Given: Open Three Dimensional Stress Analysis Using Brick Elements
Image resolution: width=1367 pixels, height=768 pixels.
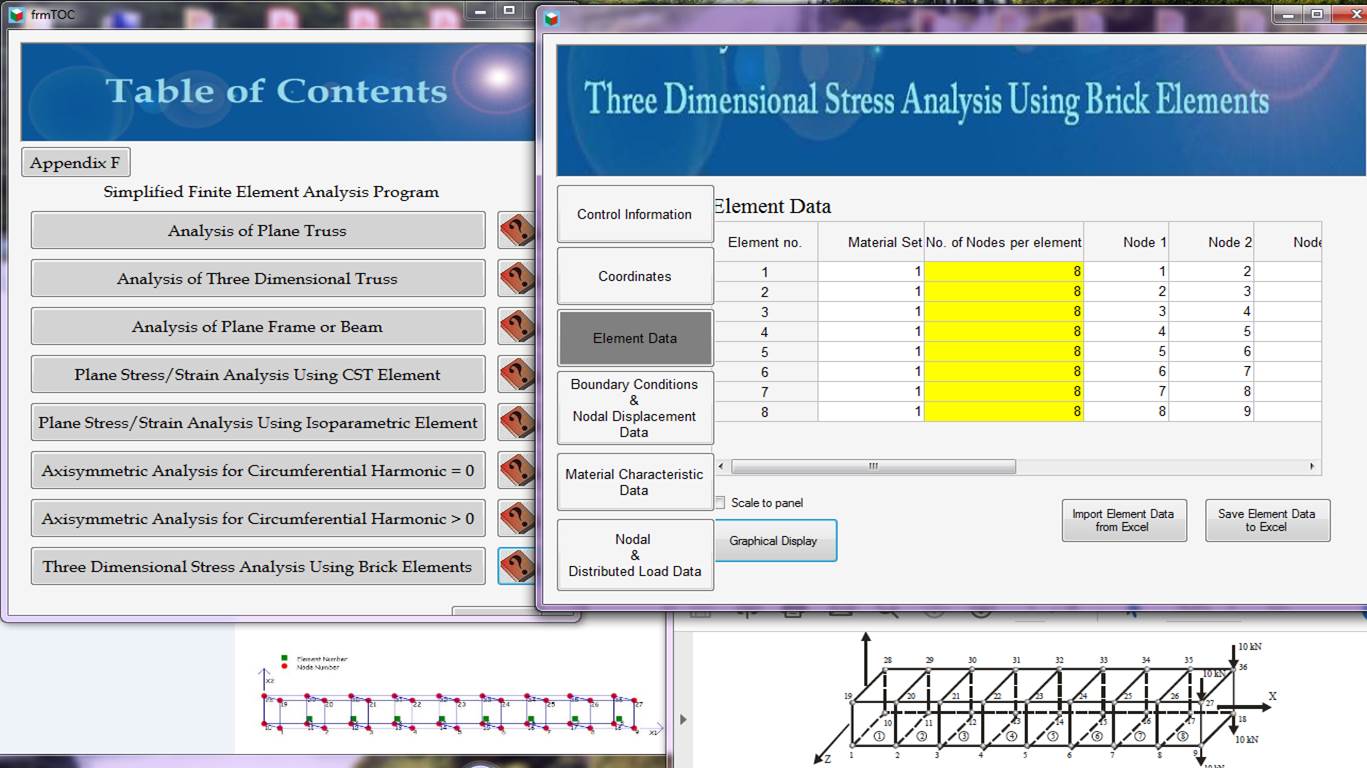Looking at the screenshot, I should click(258, 567).
